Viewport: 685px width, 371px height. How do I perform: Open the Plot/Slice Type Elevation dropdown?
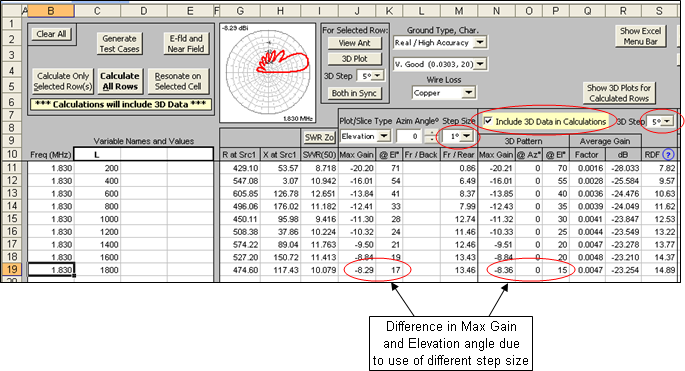click(x=383, y=136)
